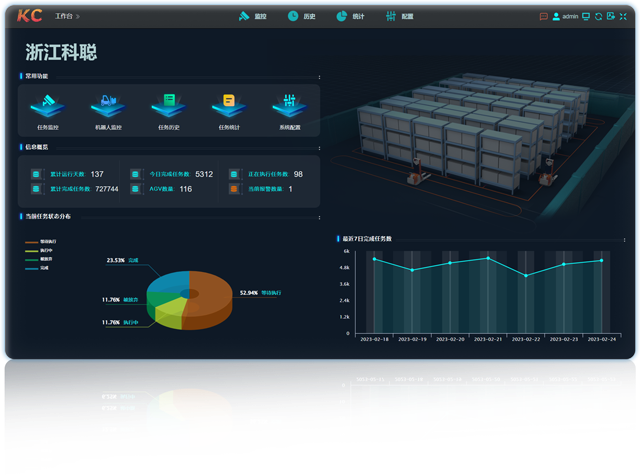Toggle 完成 legend entry in pie chart
This screenshot has height=475, width=640.
[42, 268]
